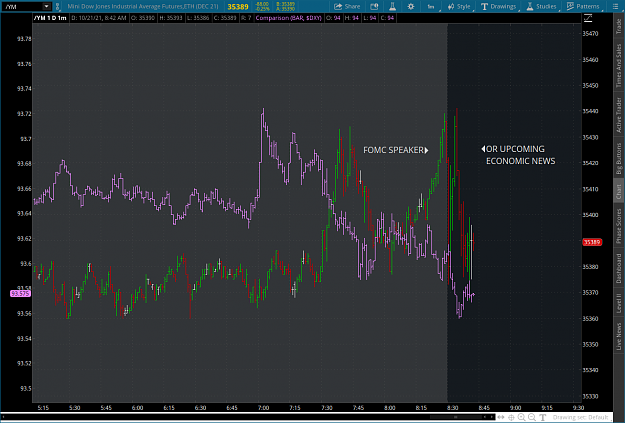
Task: Click the /YM 1 D 1m chart label
Action: [50, 18]
